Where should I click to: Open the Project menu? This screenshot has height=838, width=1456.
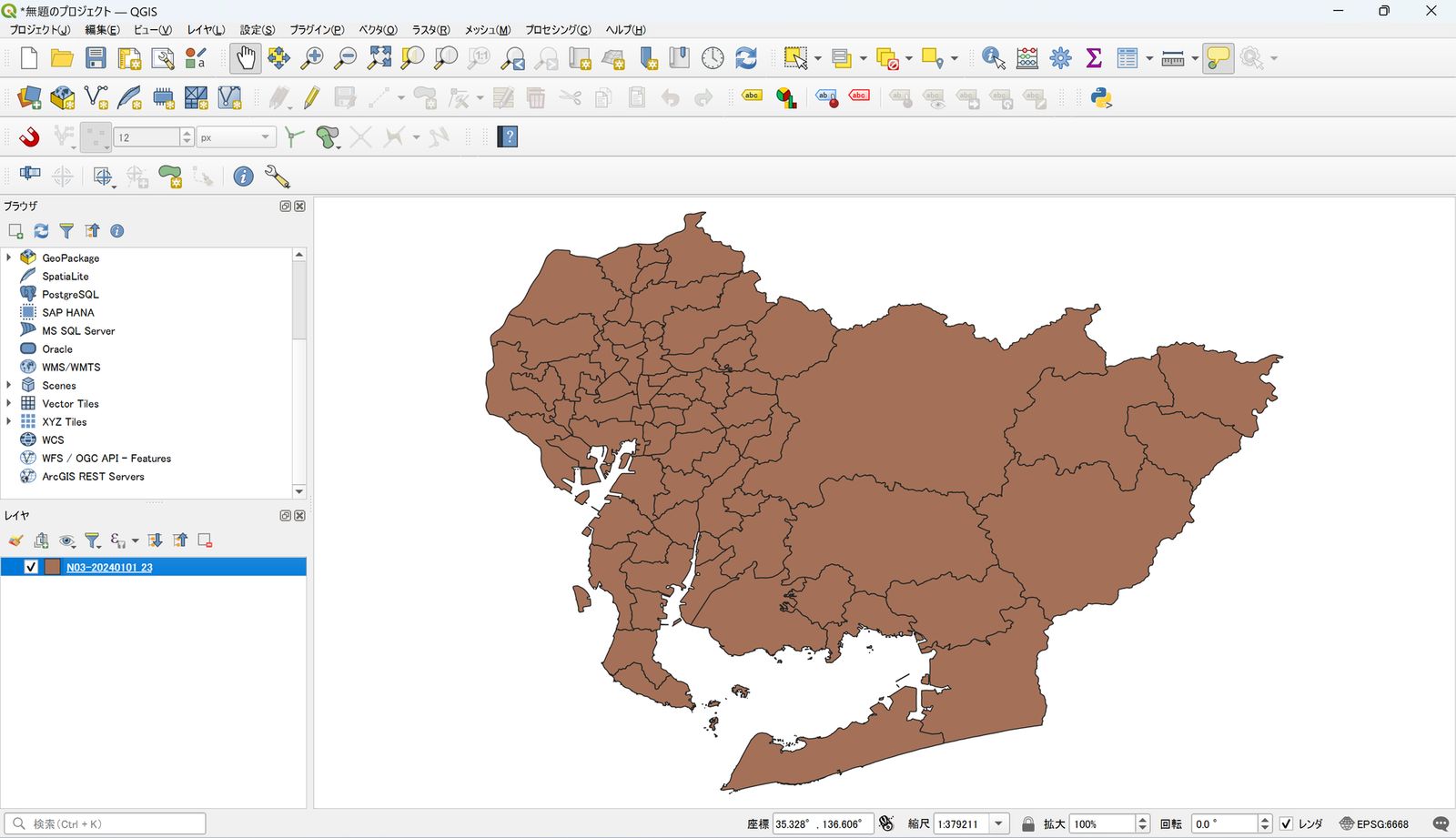pos(39,30)
